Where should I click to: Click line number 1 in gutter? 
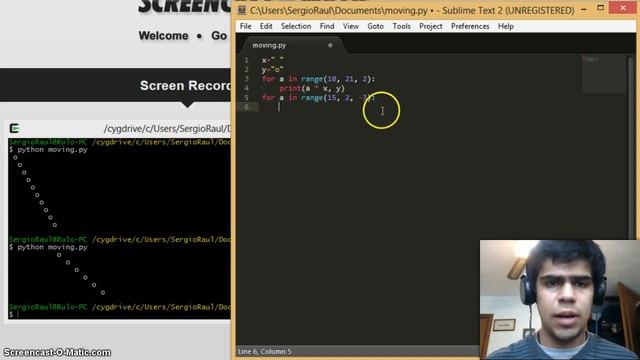(x=247, y=60)
